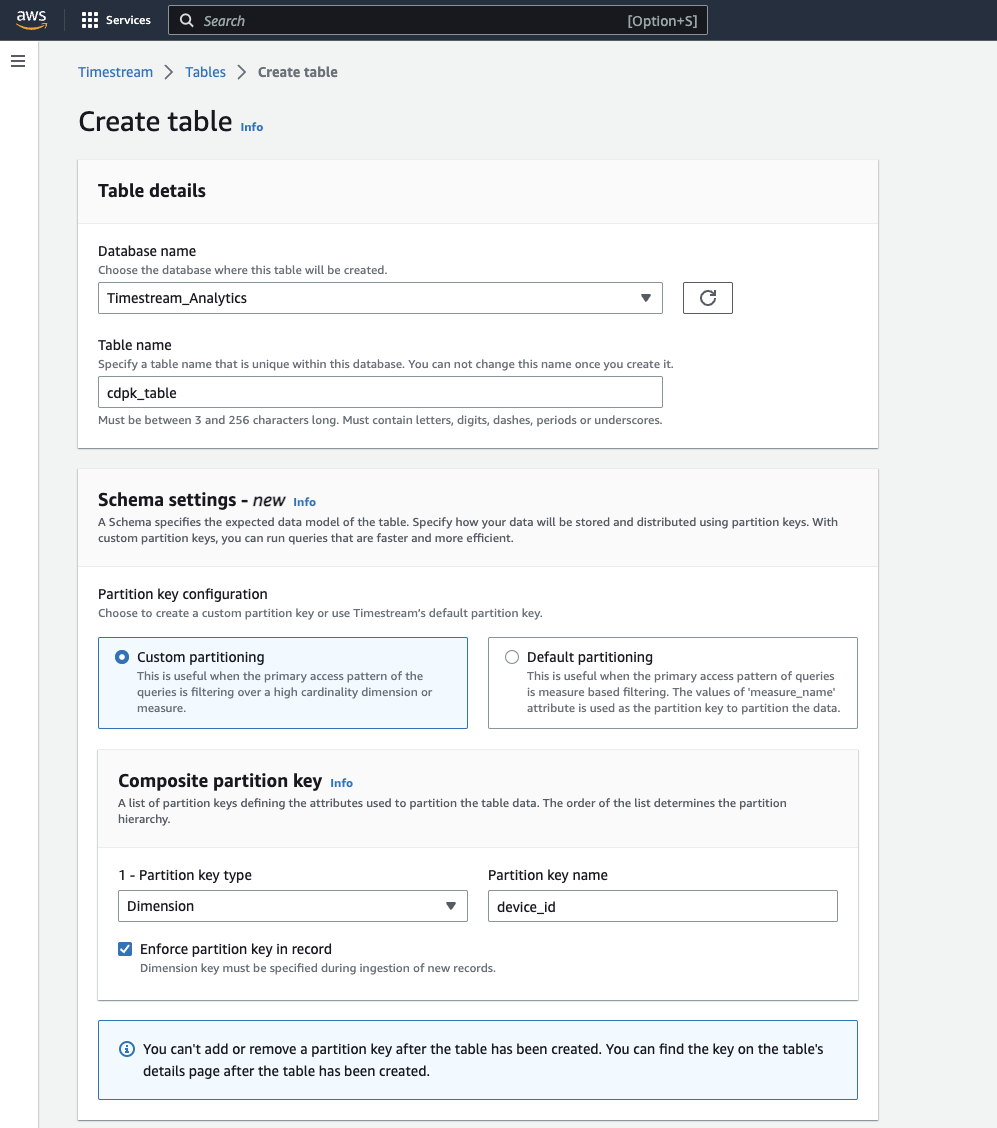Click the Services menu label
This screenshot has width=997, height=1128.
[x=128, y=20]
